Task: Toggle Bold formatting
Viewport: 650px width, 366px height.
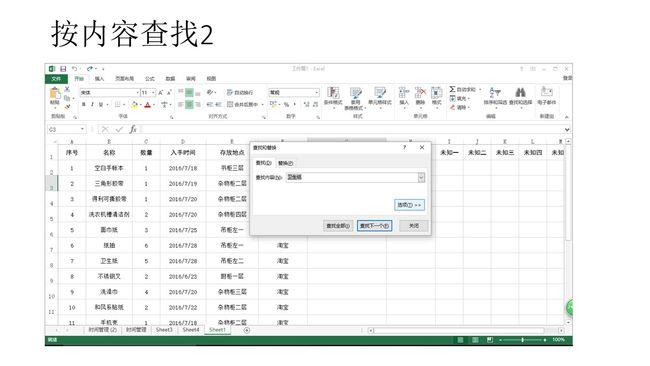Action: coord(84,105)
